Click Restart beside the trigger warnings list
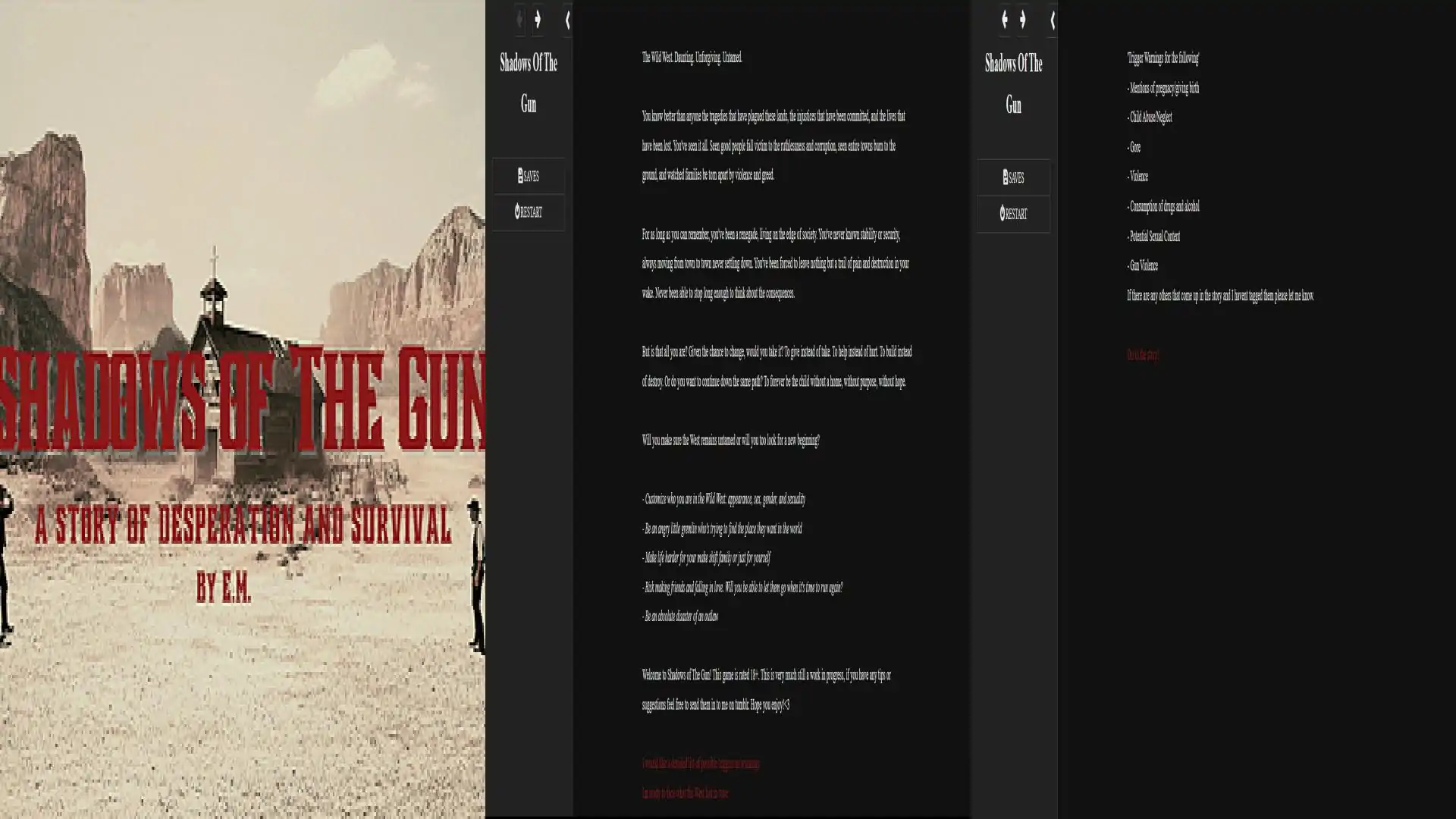 1013,214
